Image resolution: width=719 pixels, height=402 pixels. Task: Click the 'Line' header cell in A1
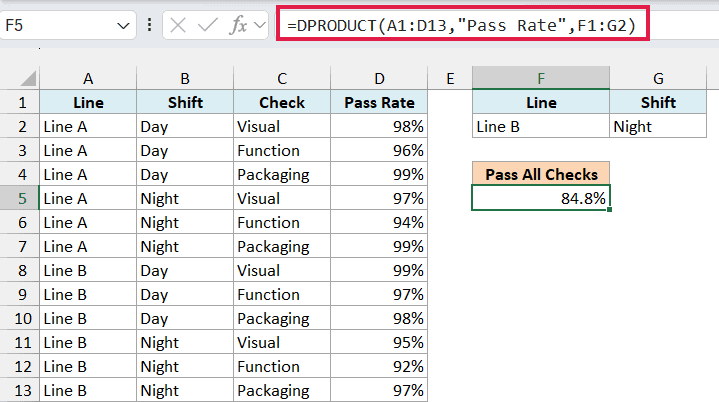click(88, 102)
